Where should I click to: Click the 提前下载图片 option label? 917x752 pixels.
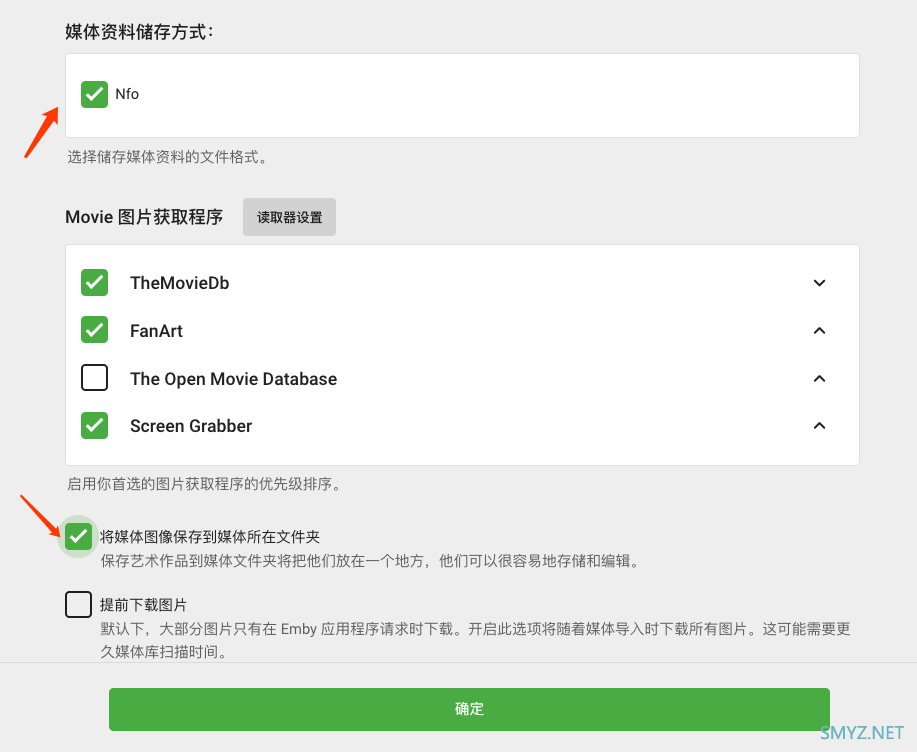click(x=143, y=605)
